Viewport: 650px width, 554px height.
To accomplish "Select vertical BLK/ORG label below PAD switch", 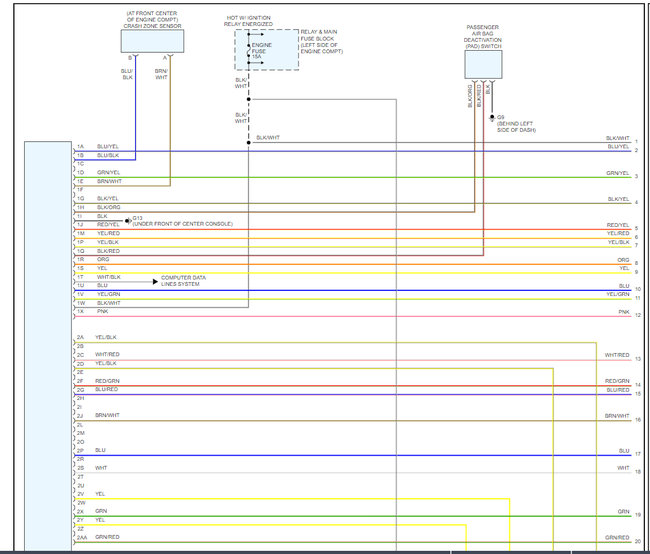I will pos(470,96).
